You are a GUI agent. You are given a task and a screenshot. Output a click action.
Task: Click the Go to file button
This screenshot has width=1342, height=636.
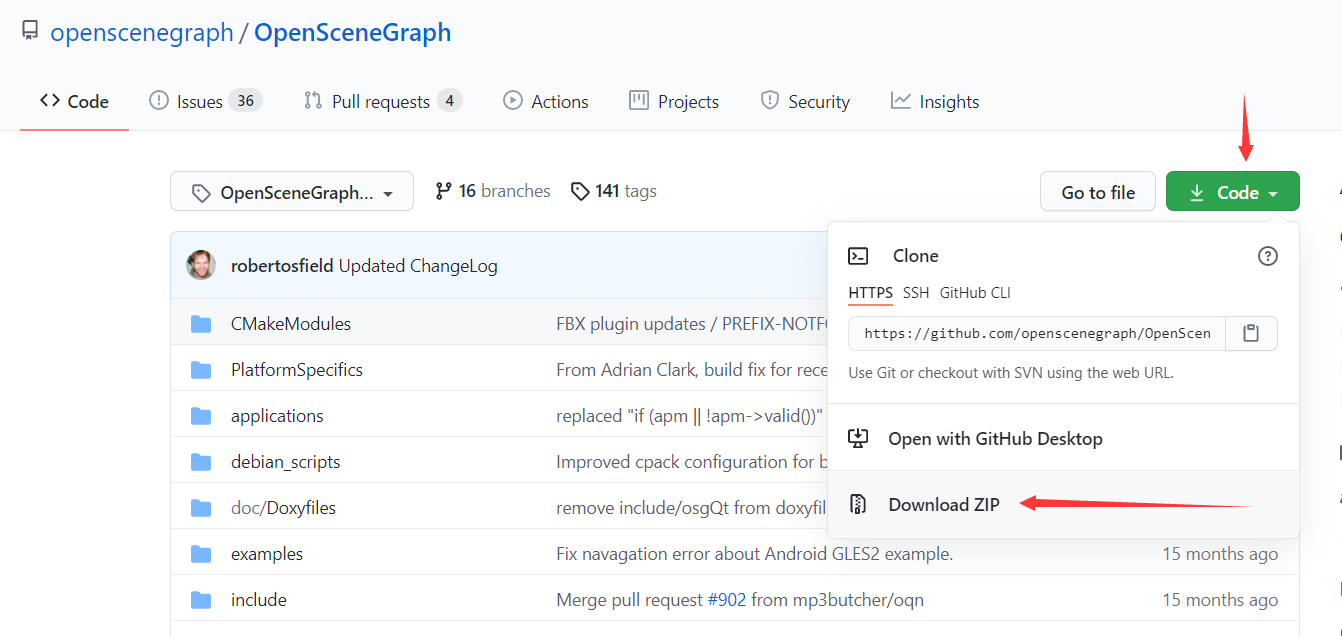(1097, 191)
